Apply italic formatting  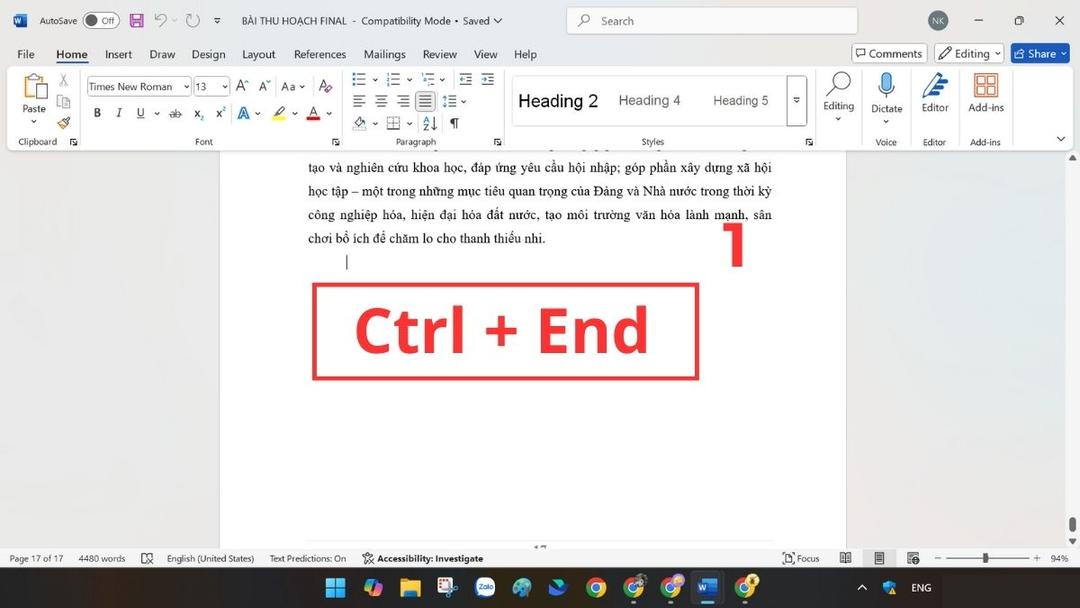pyautogui.click(x=118, y=112)
